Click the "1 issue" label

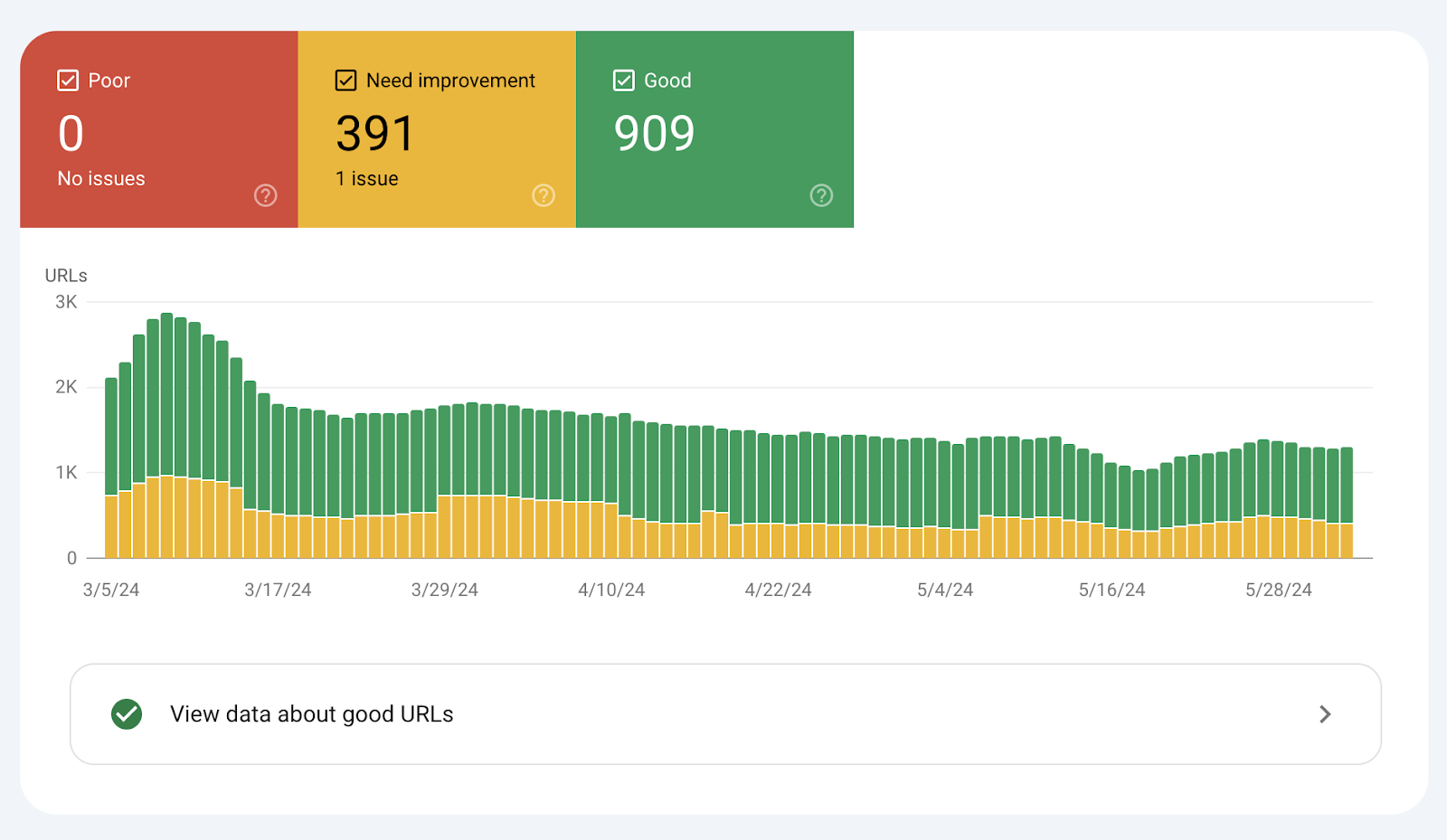[x=367, y=179]
